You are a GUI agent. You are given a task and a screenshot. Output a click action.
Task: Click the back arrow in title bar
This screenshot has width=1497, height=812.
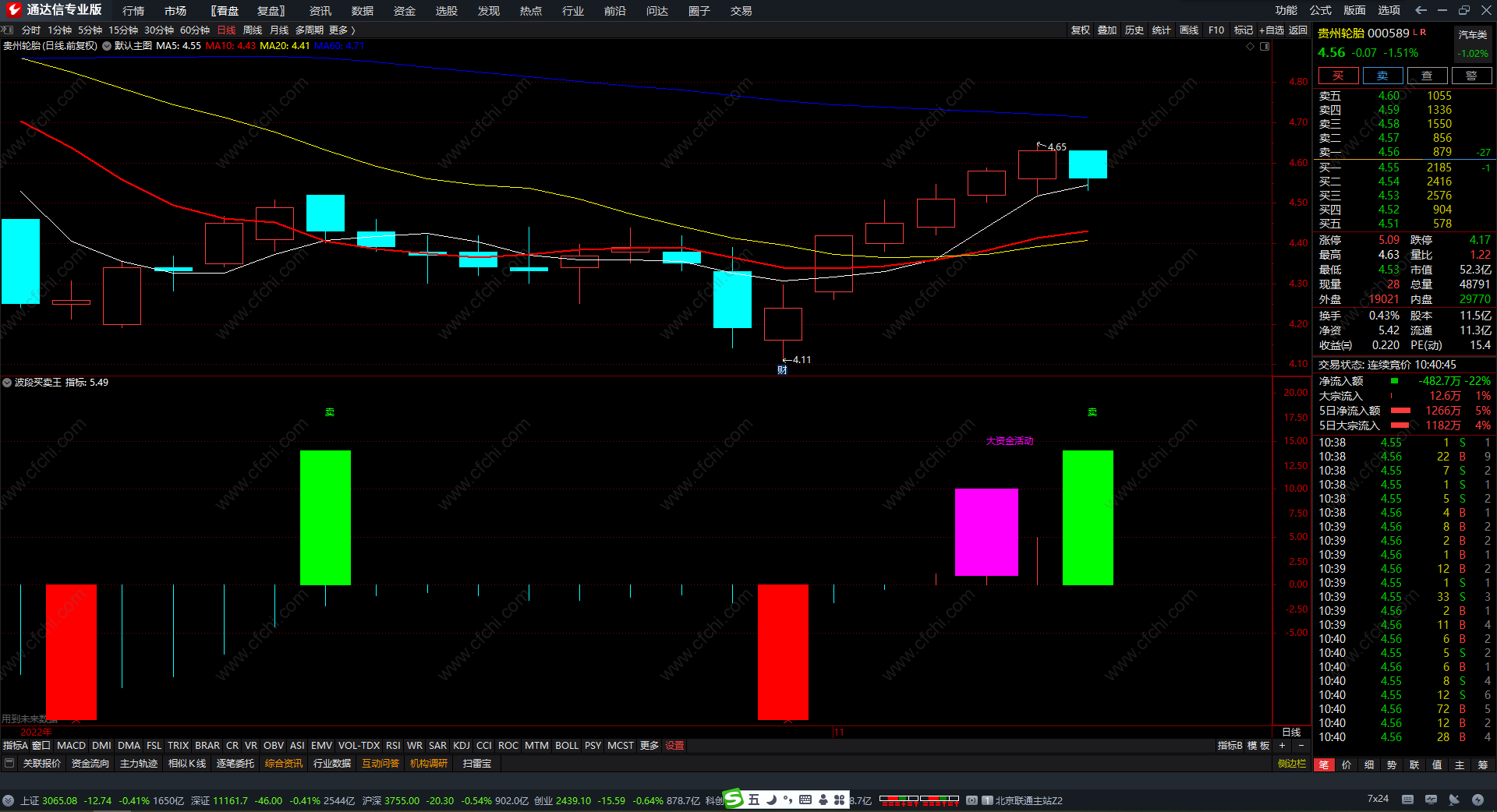coord(1421,10)
